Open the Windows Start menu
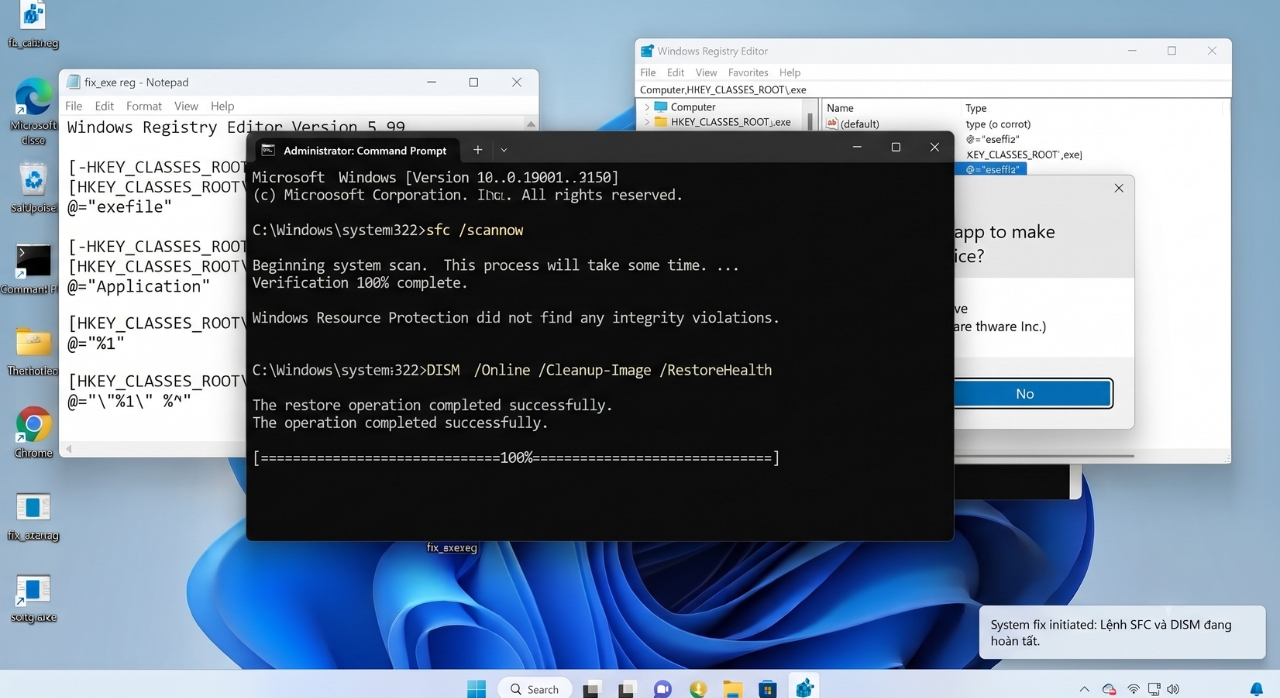Screen dimensions: 1280x698 point(476,688)
